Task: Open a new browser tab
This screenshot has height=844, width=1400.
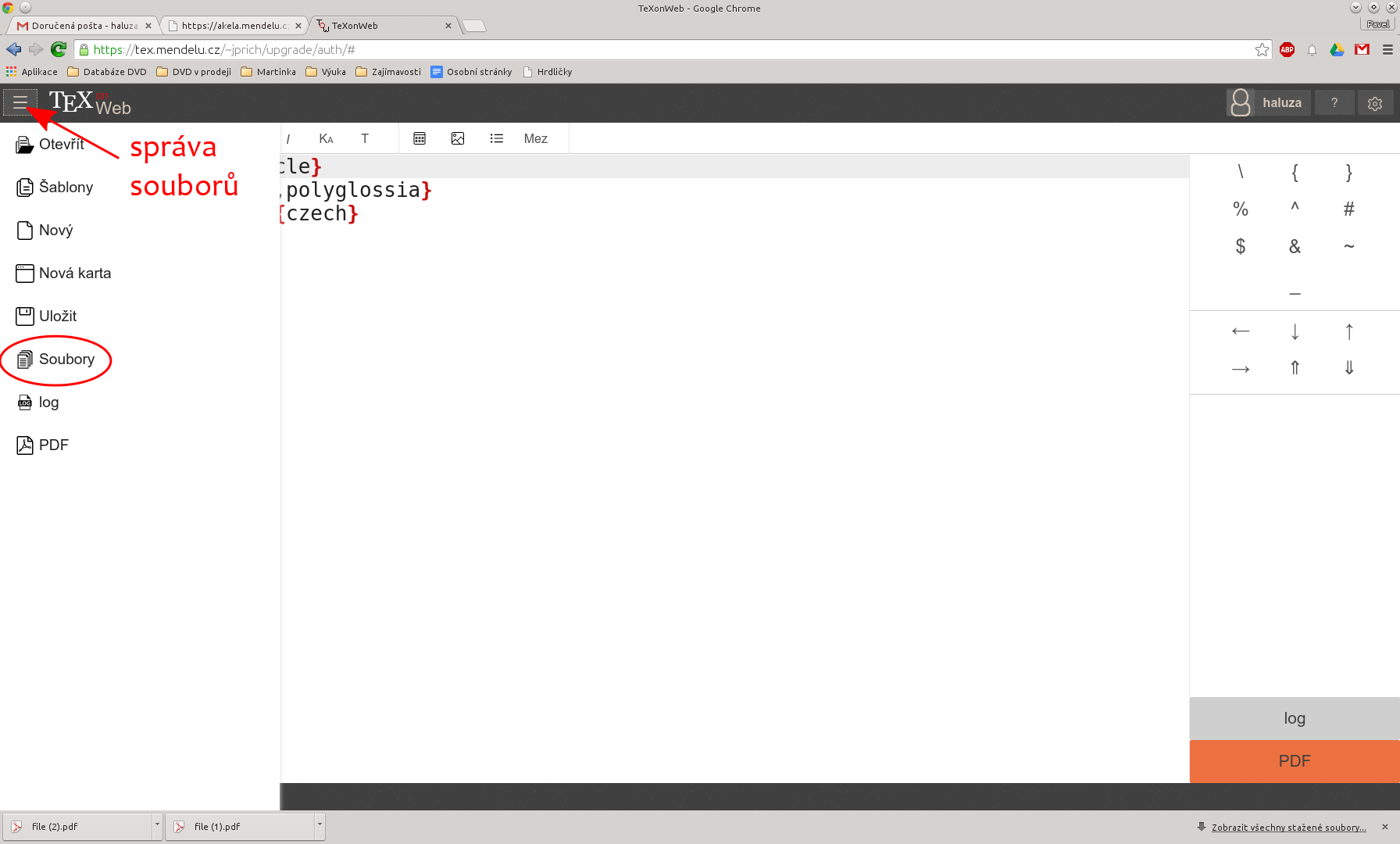Action: pyautogui.click(x=474, y=27)
